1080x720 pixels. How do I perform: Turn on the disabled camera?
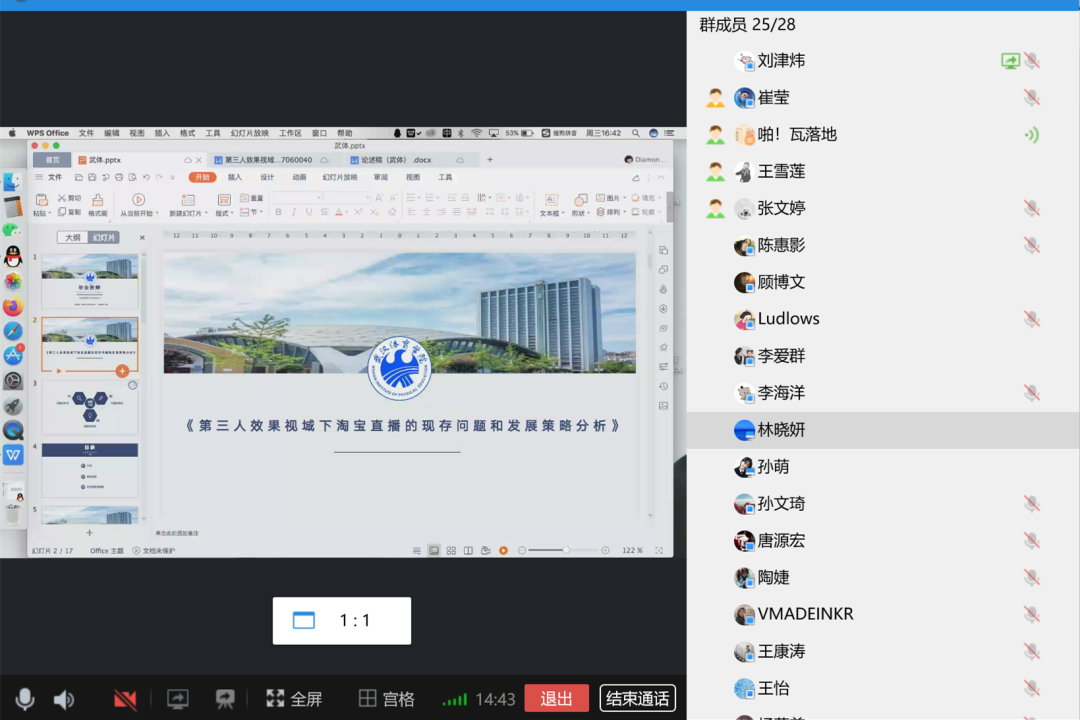click(x=125, y=699)
